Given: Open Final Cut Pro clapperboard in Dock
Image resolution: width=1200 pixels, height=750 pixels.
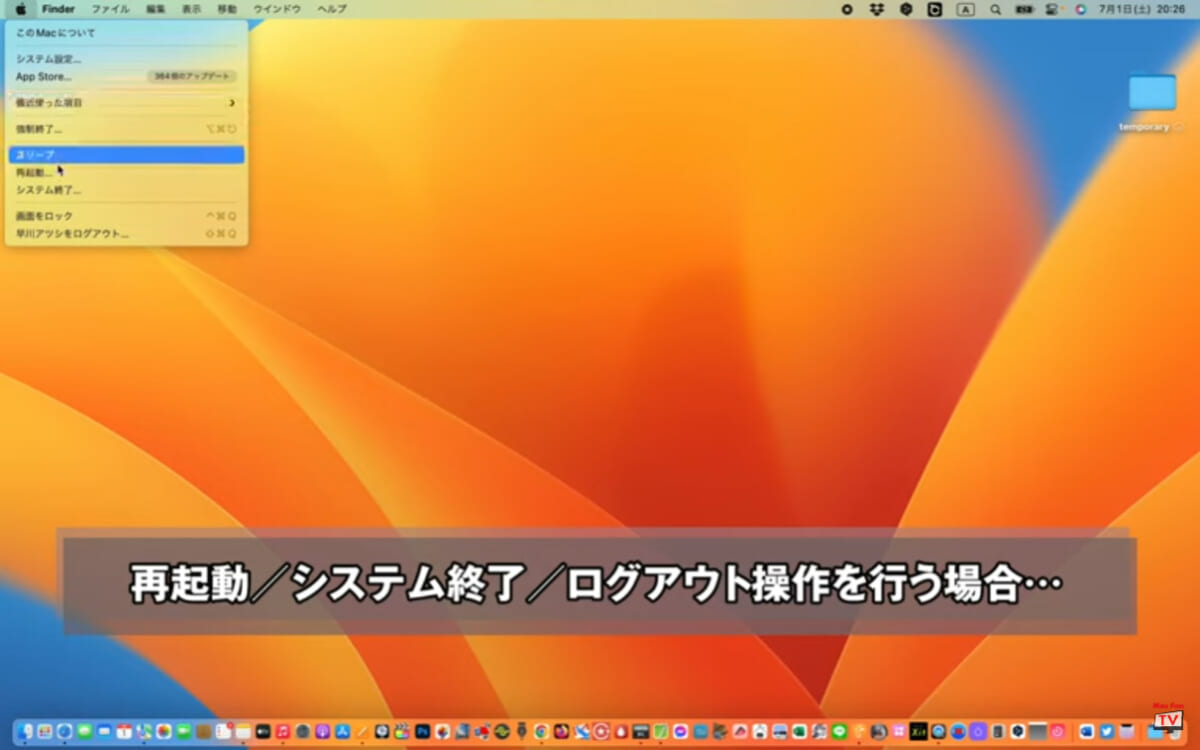Looking at the screenshot, I should click(x=401, y=732).
